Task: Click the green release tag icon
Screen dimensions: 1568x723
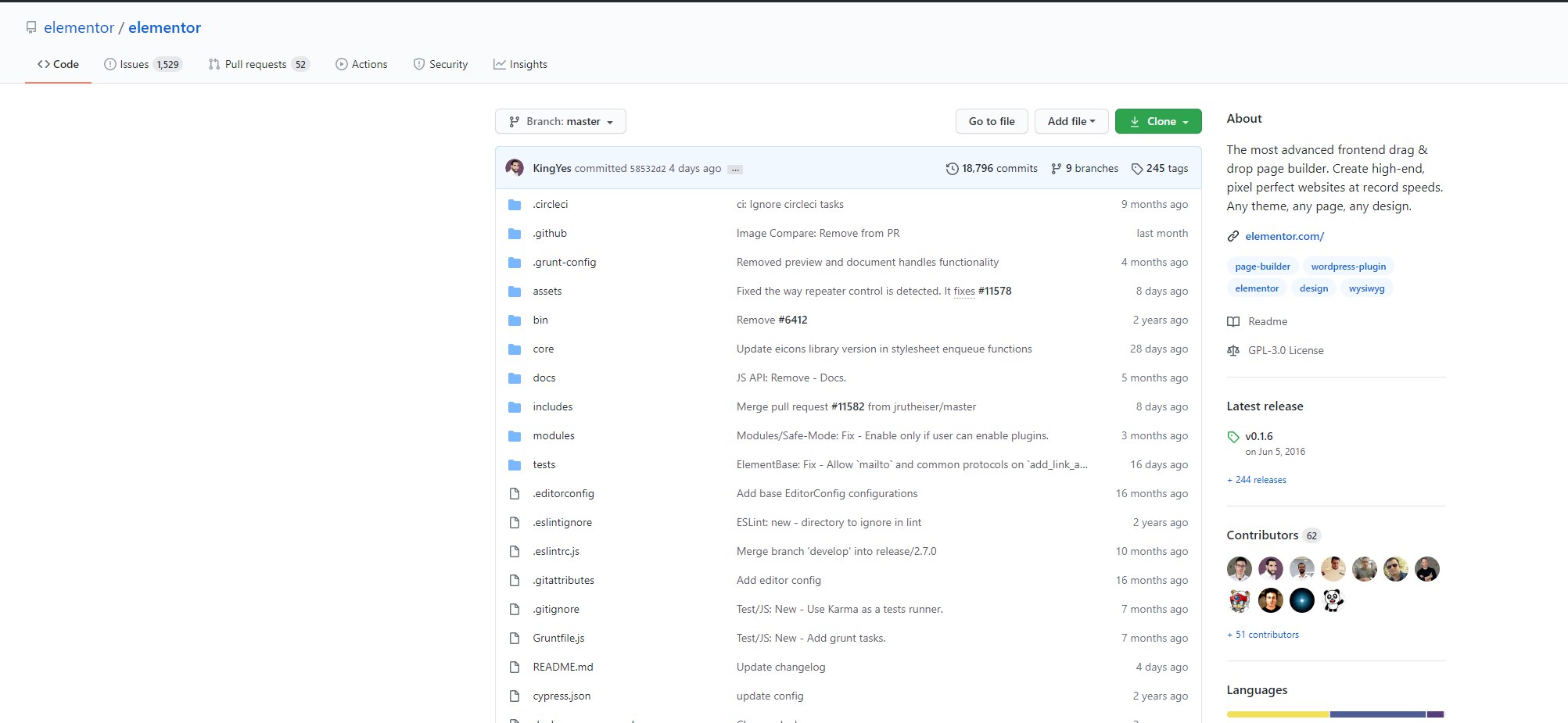Action: [x=1233, y=437]
